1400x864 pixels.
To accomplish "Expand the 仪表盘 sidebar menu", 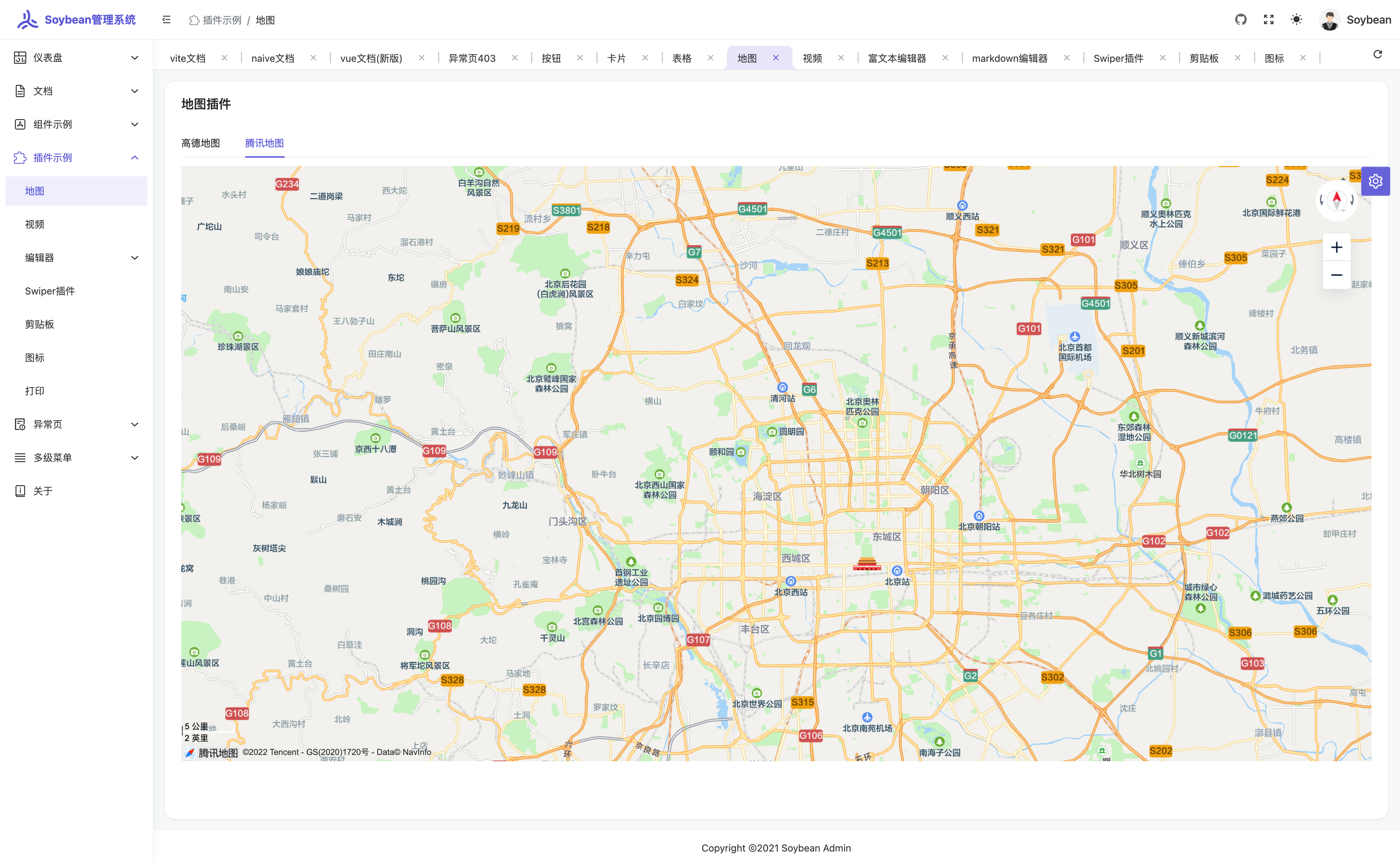I will click(x=76, y=58).
